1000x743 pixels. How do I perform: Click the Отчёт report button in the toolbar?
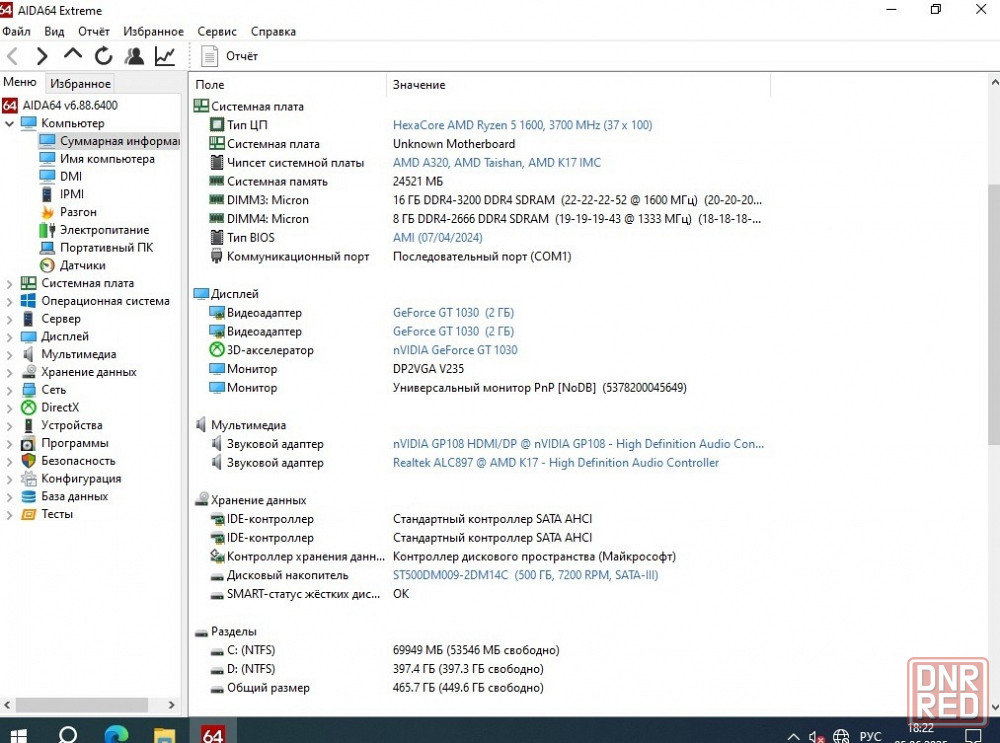point(230,56)
